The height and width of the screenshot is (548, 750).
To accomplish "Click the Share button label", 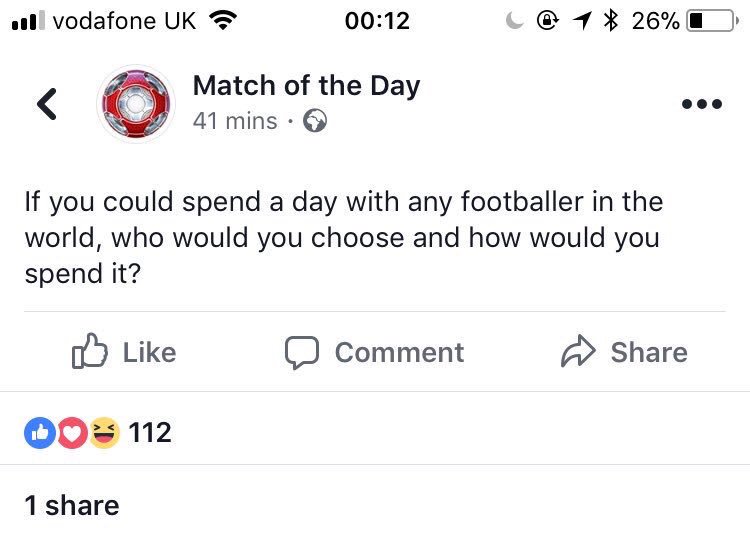I will pyautogui.click(x=649, y=353).
